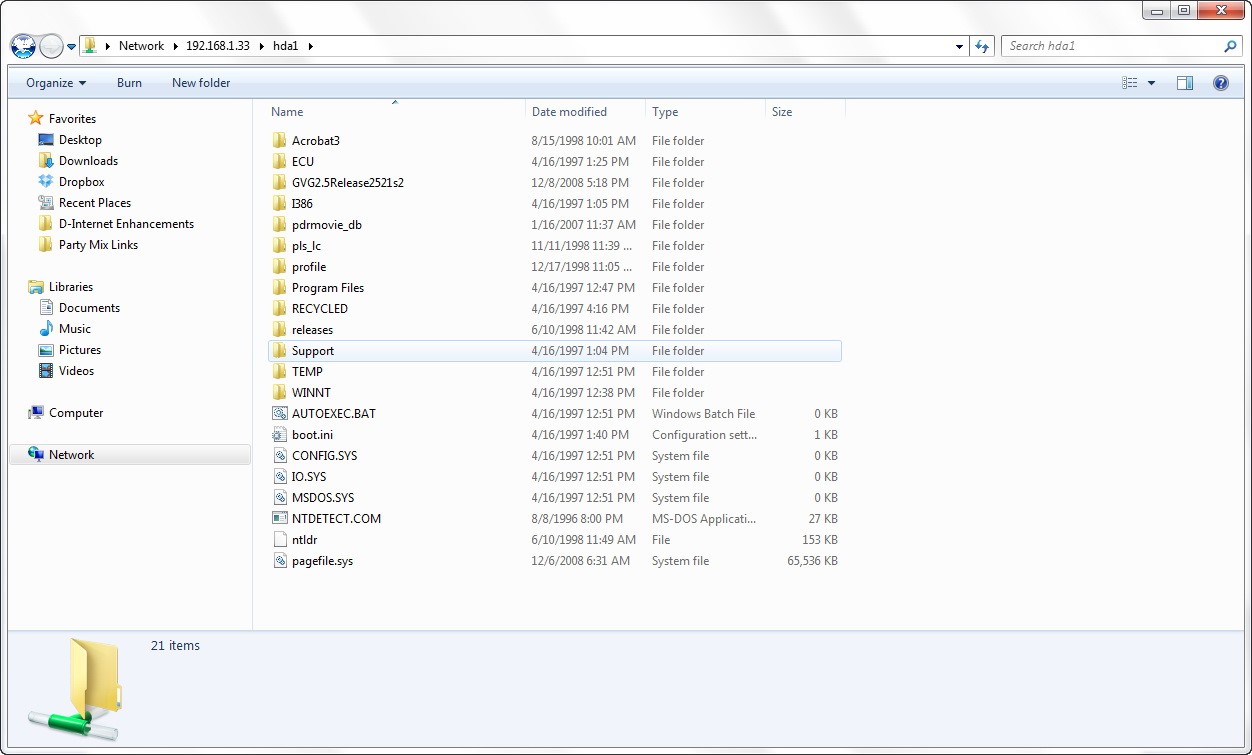1252x755 pixels.
Task: Open the view options dropdown arrow
Action: [1151, 83]
